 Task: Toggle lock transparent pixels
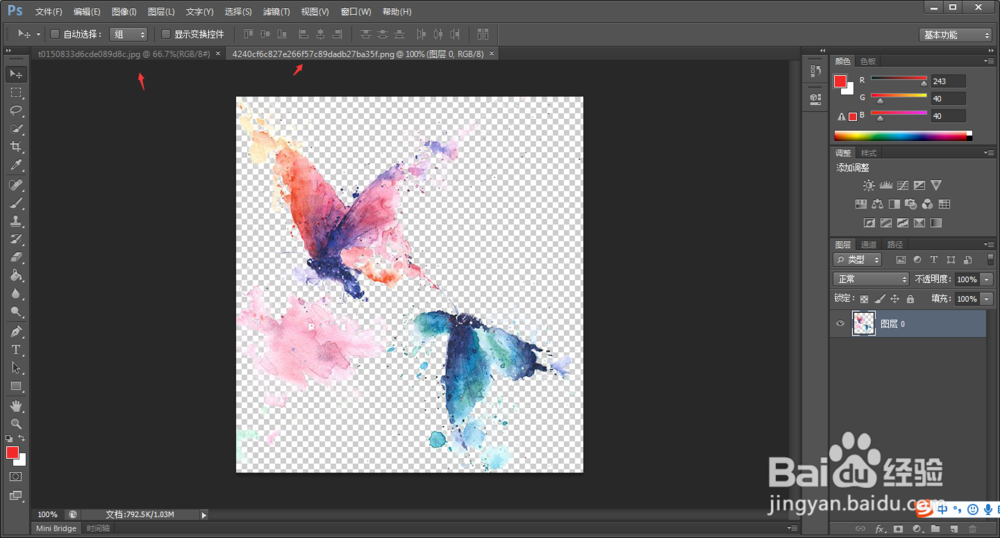click(x=864, y=298)
